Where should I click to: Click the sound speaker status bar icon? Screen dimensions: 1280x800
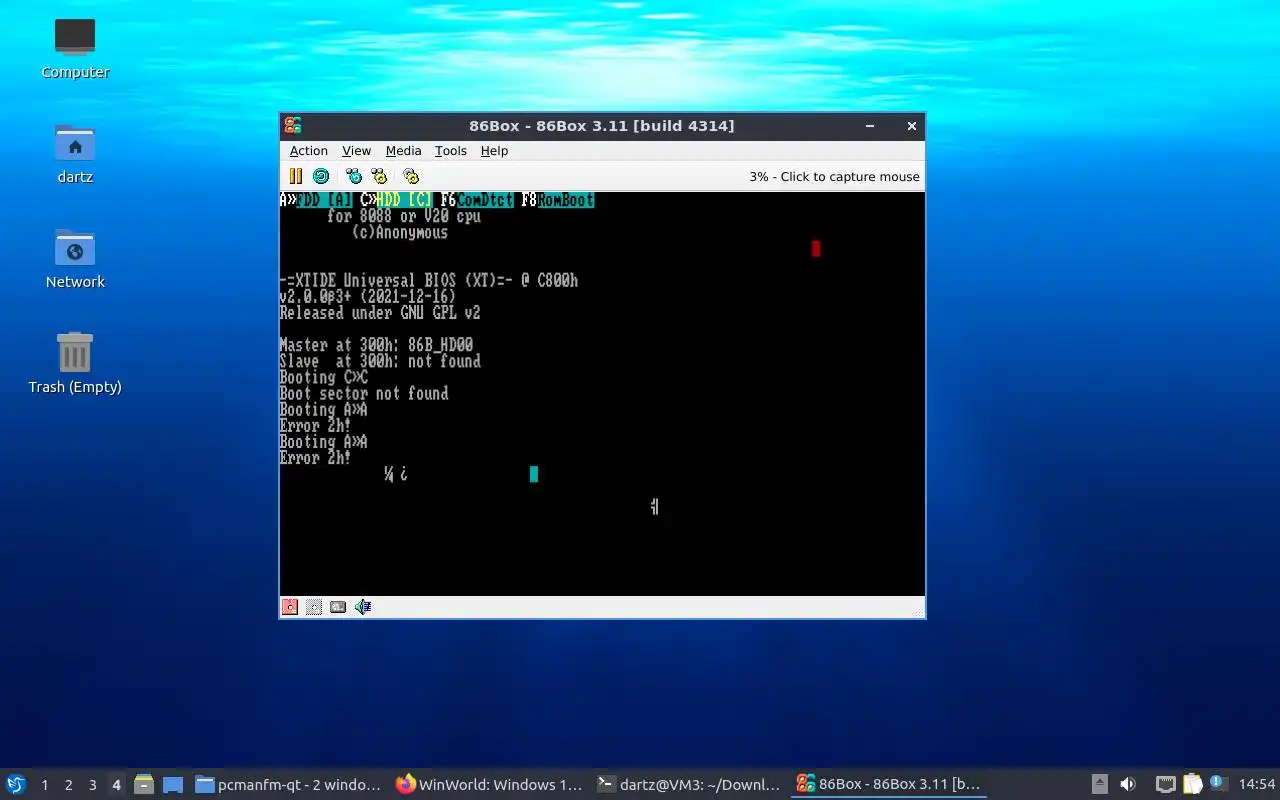pyautogui.click(x=363, y=607)
